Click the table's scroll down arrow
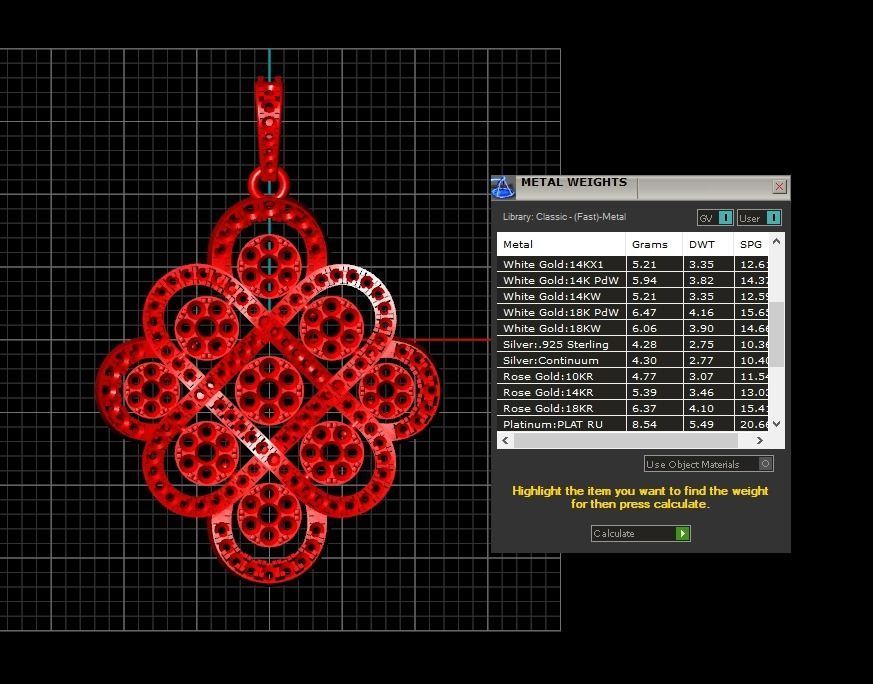The width and height of the screenshot is (873, 684). 777,424
